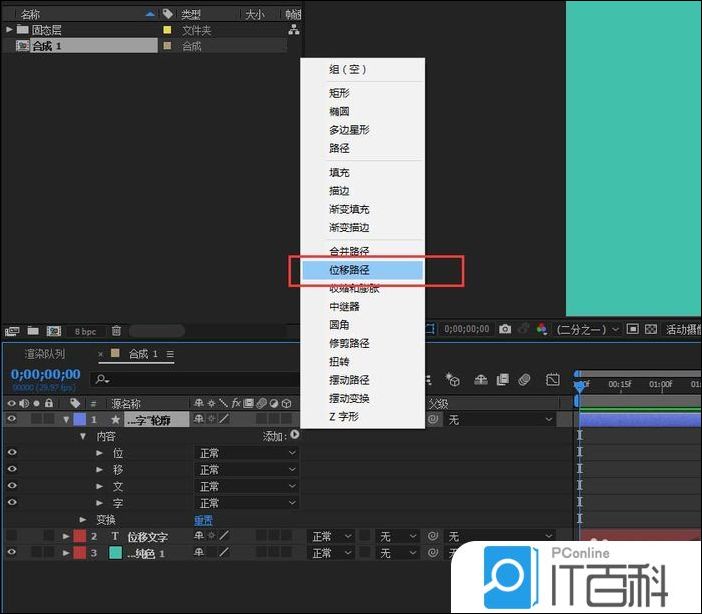Collapse the 内容 group
The image size is (702, 614).
(83, 436)
